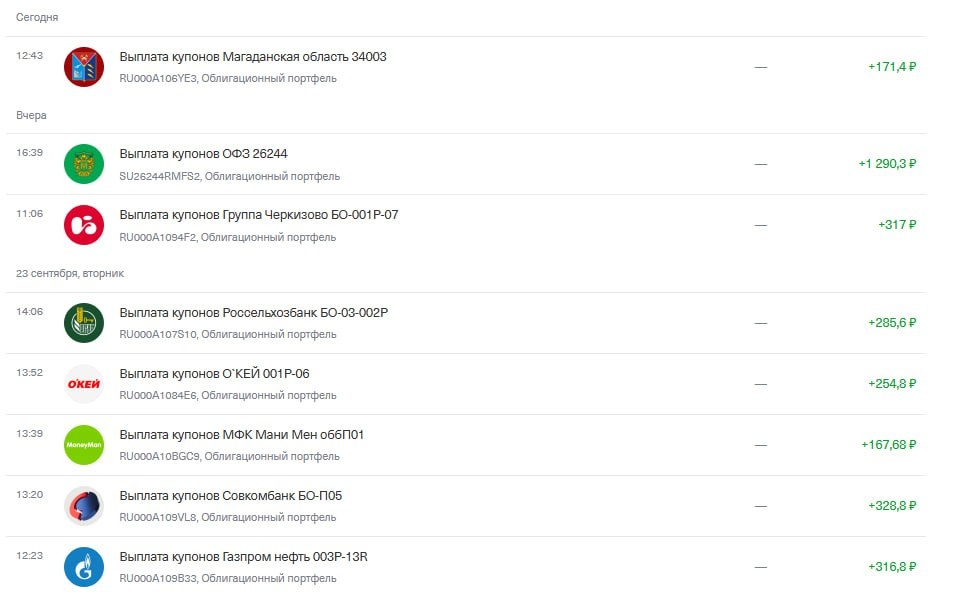
Task: Click the +1 290,3 ₽ amount
Action: point(887,164)
